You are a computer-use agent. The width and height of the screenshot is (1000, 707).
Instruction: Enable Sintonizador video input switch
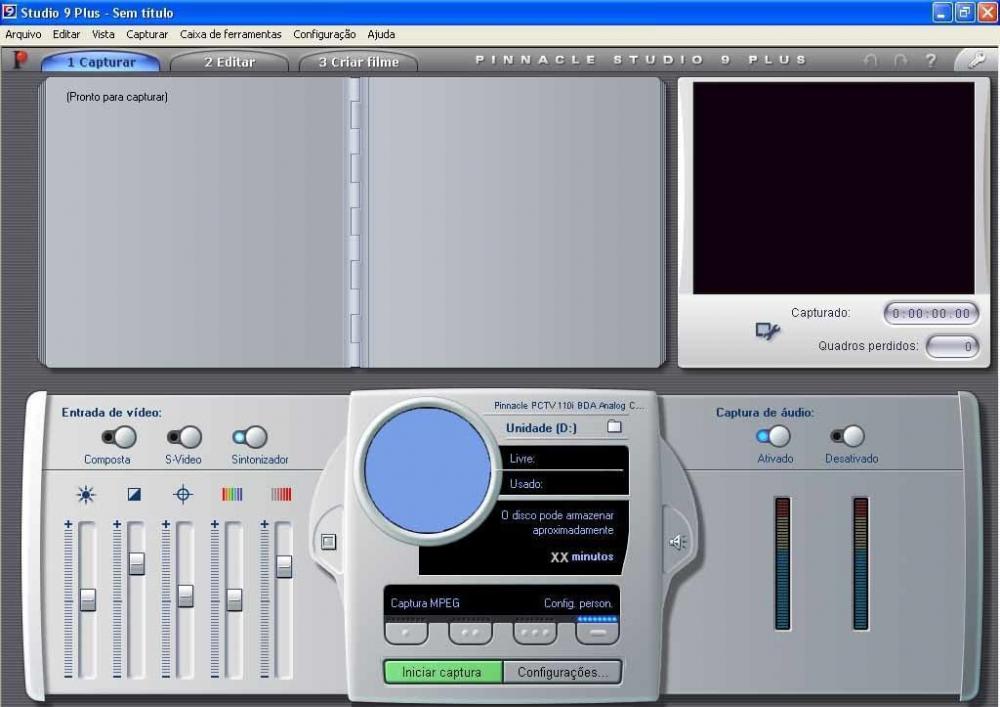(250, 437)
